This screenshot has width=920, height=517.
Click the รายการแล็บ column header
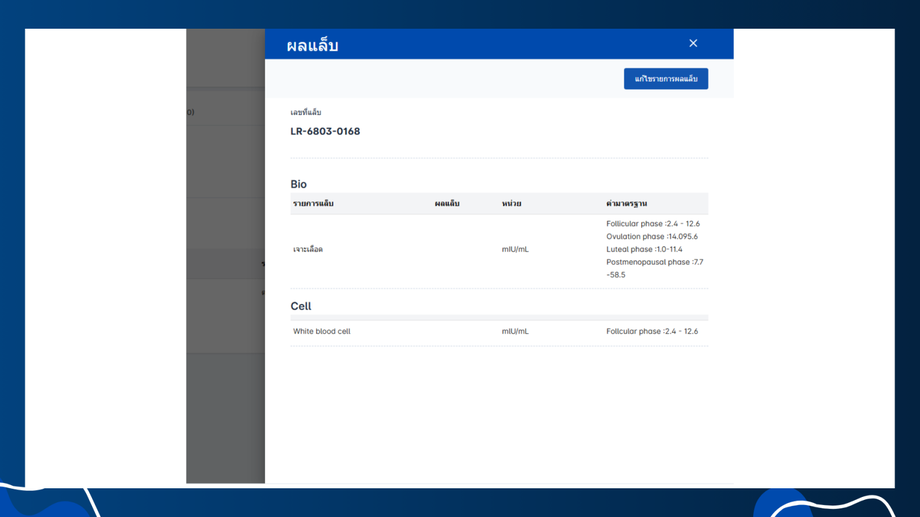[x=313, y=204]
